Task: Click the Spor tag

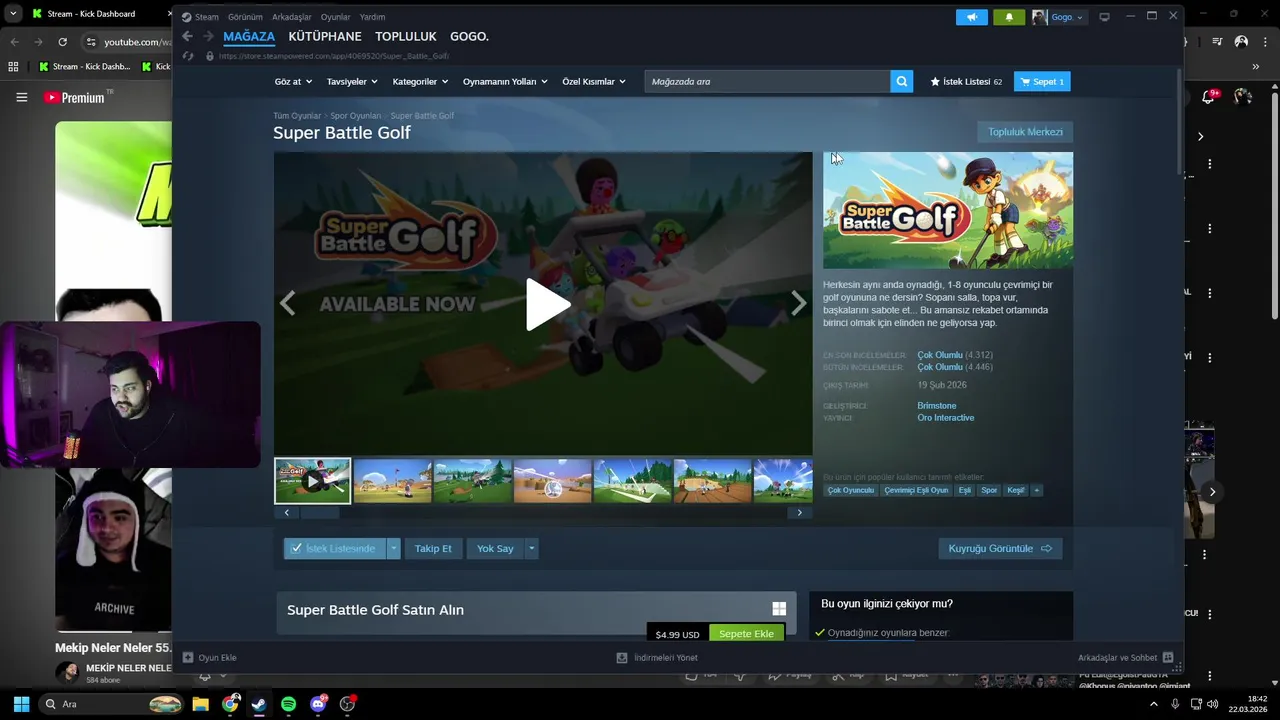Action: click(x=989, y=490)
